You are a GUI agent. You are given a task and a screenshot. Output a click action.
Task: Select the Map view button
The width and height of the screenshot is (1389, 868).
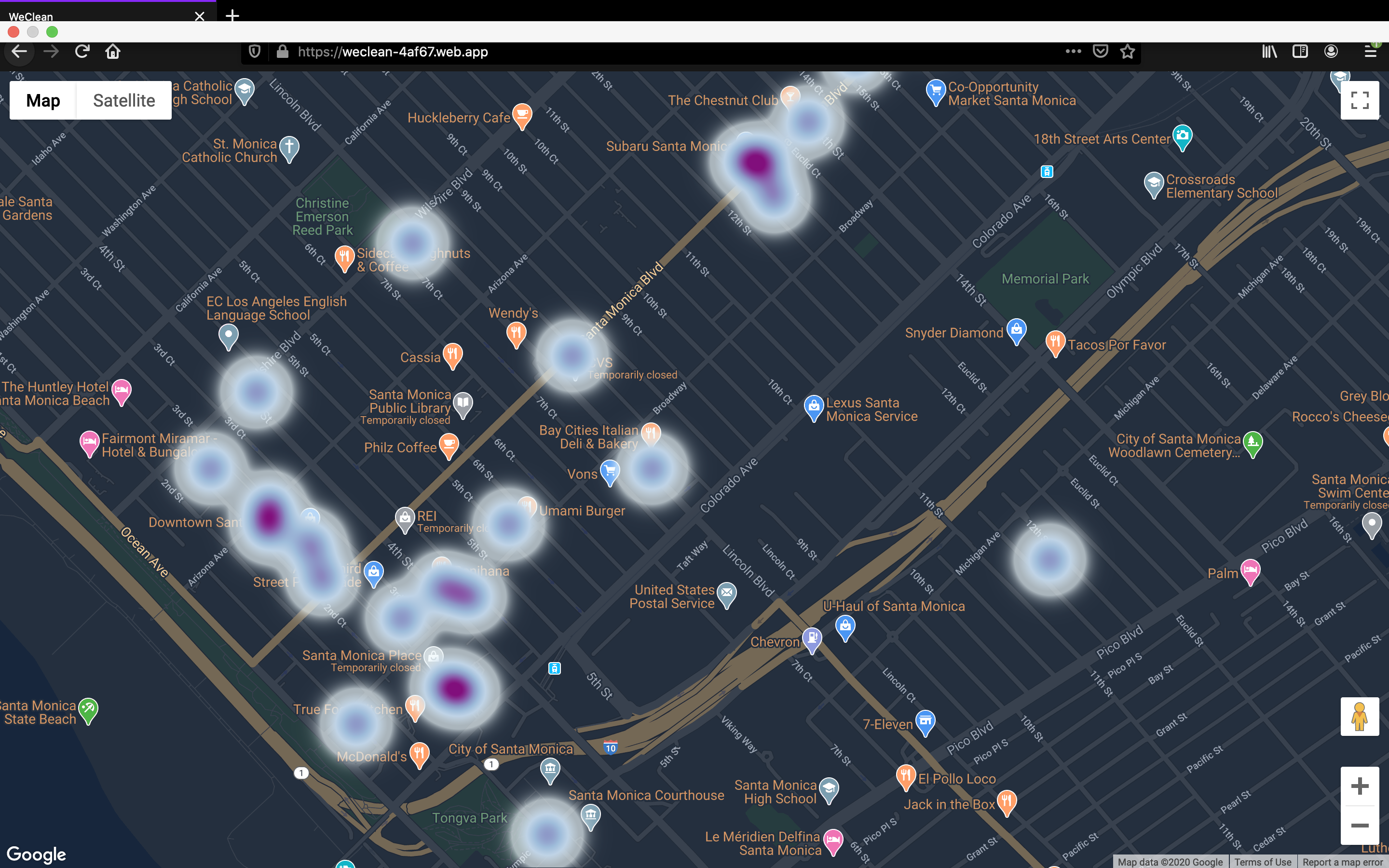(x=43, y=100)
